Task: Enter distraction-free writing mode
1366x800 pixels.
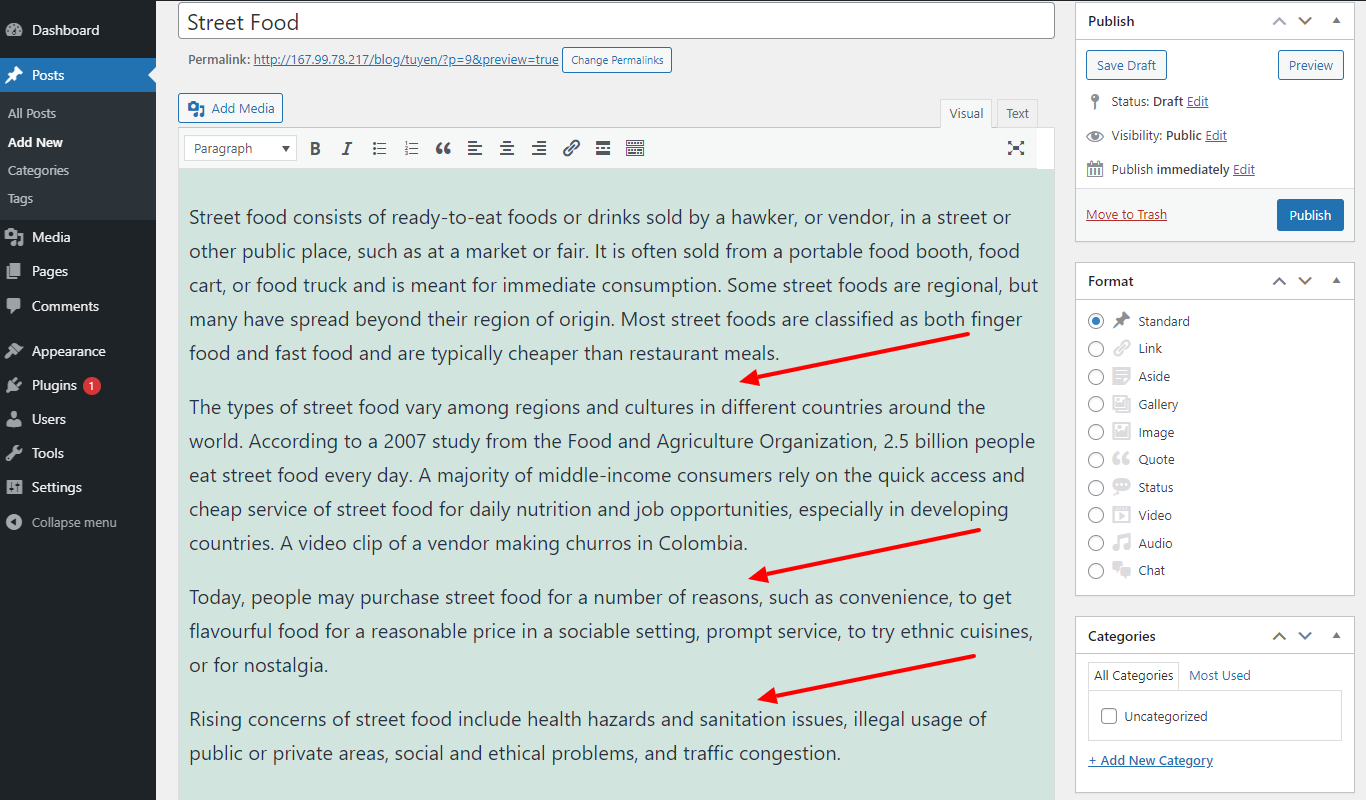Action: (1016, 147)
